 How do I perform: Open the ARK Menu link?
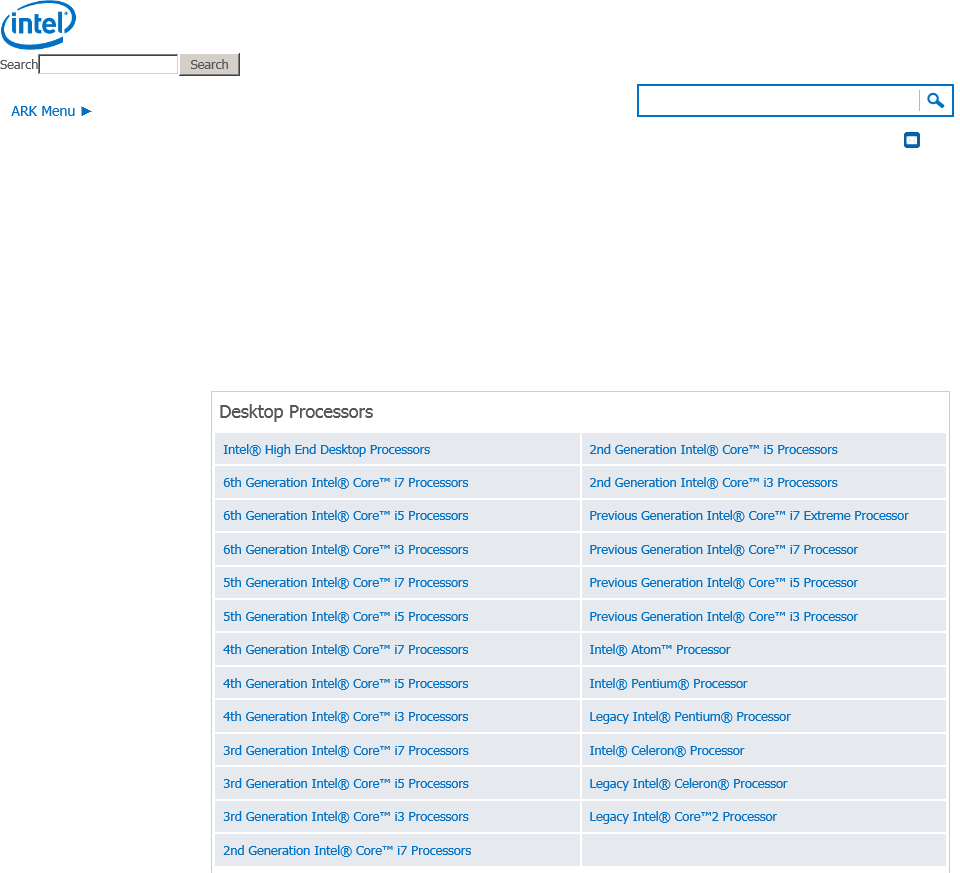pos(43,111)
